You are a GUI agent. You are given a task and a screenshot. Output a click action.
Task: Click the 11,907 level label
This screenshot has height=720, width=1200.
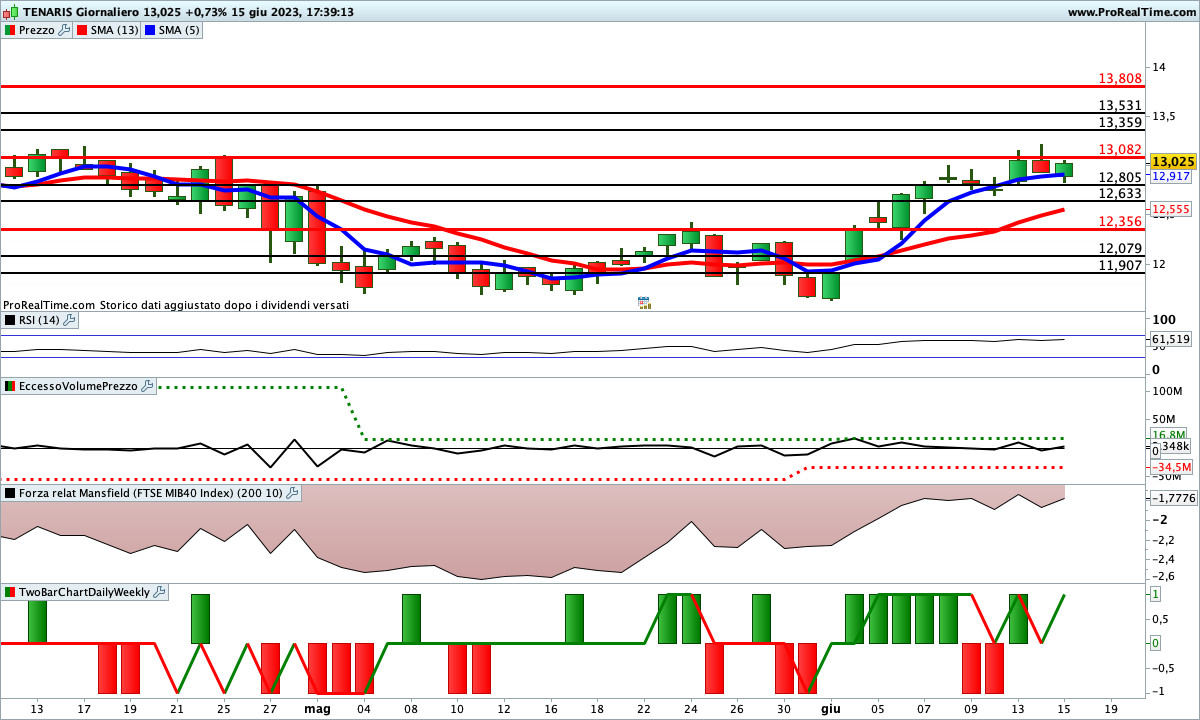click(x=1120, y=265)
